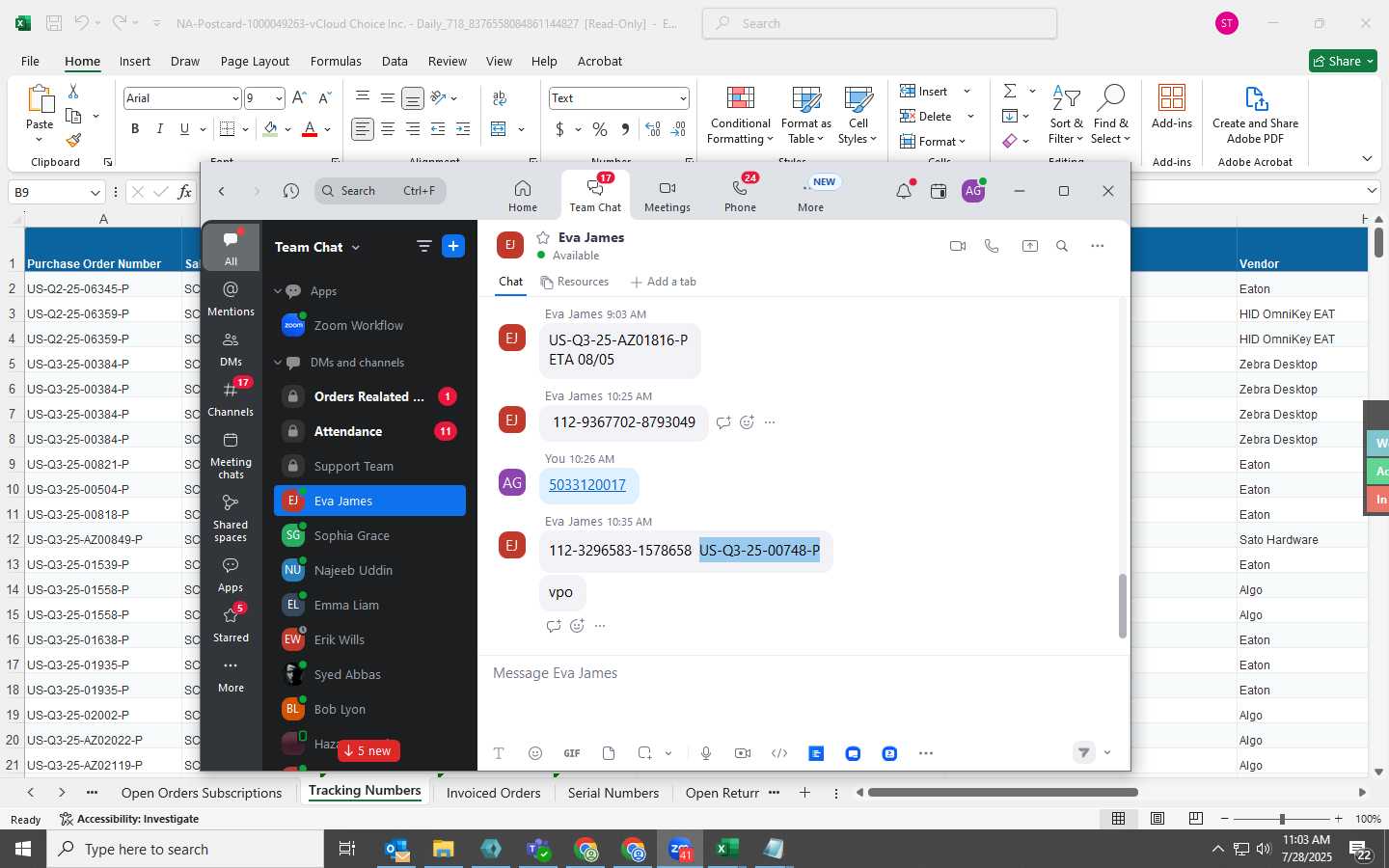Adjust the Excel zoom slider handle
The image size is (1389, 868).
tap(1282, 818)
